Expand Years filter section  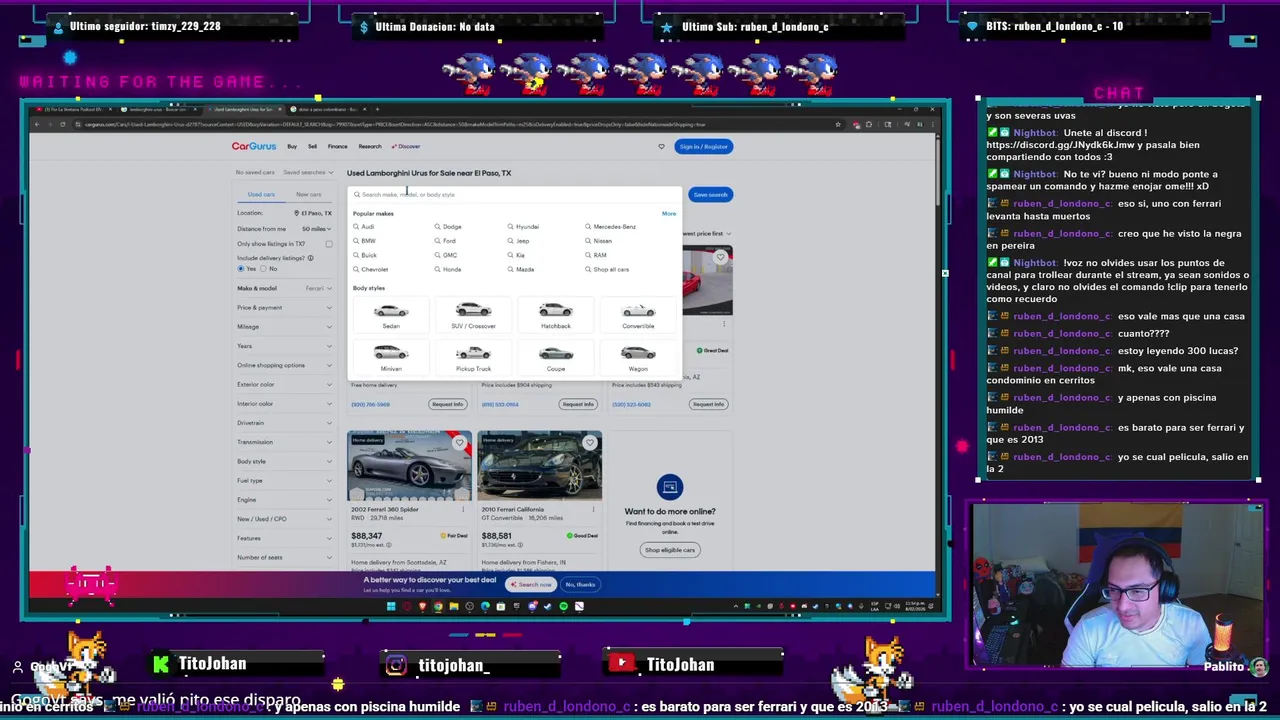(x=285, y=346)
